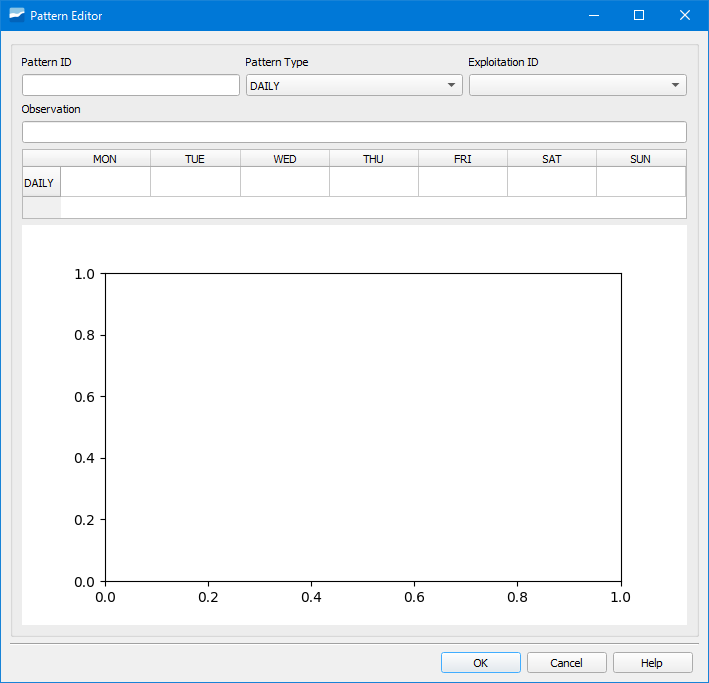Viewport: 709px width, 683px height.
Task: Click the DAILY cell under MON
Action: tap(105, 182)
